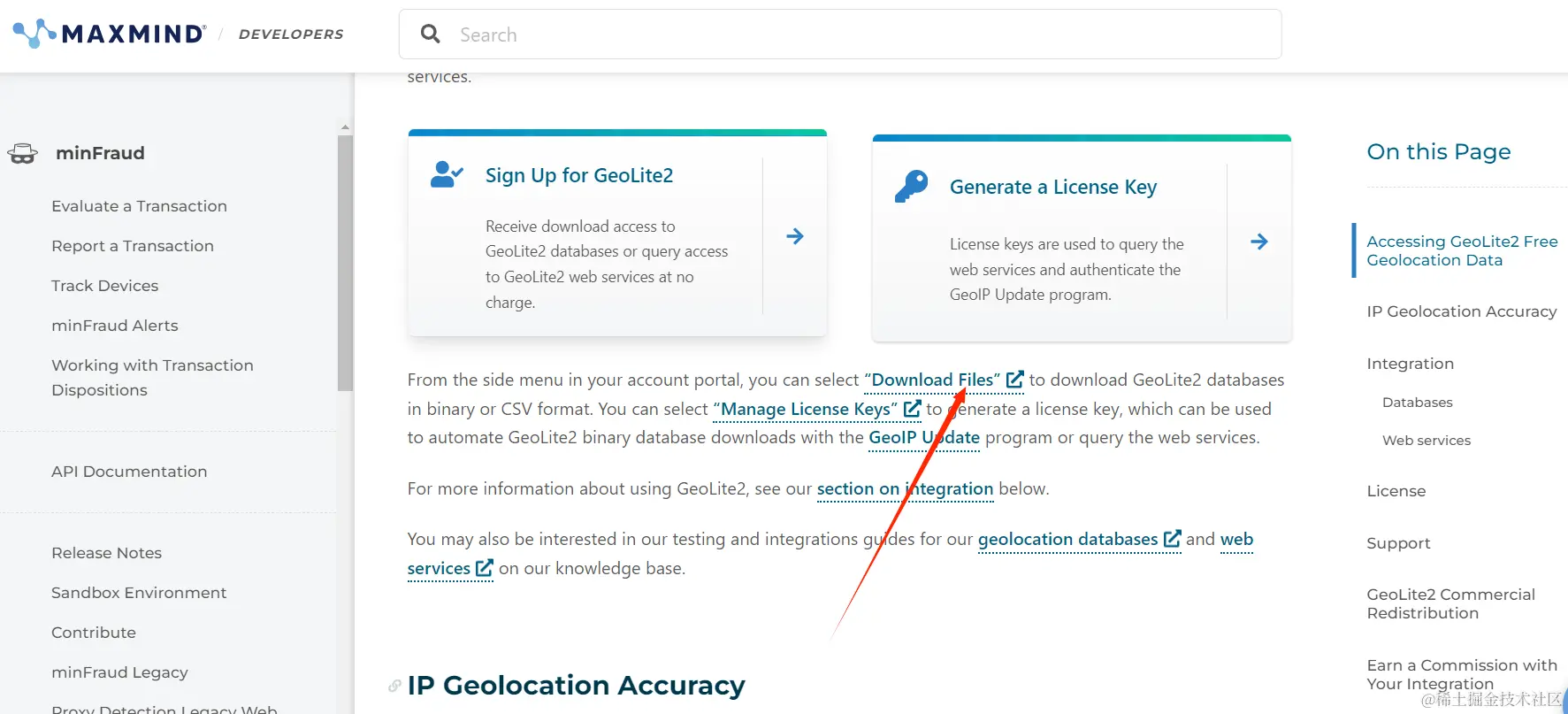Viewport: 1568px width, 714px height.
Task: Open Evaluate a Transaction page
Action: coord(139,206)
